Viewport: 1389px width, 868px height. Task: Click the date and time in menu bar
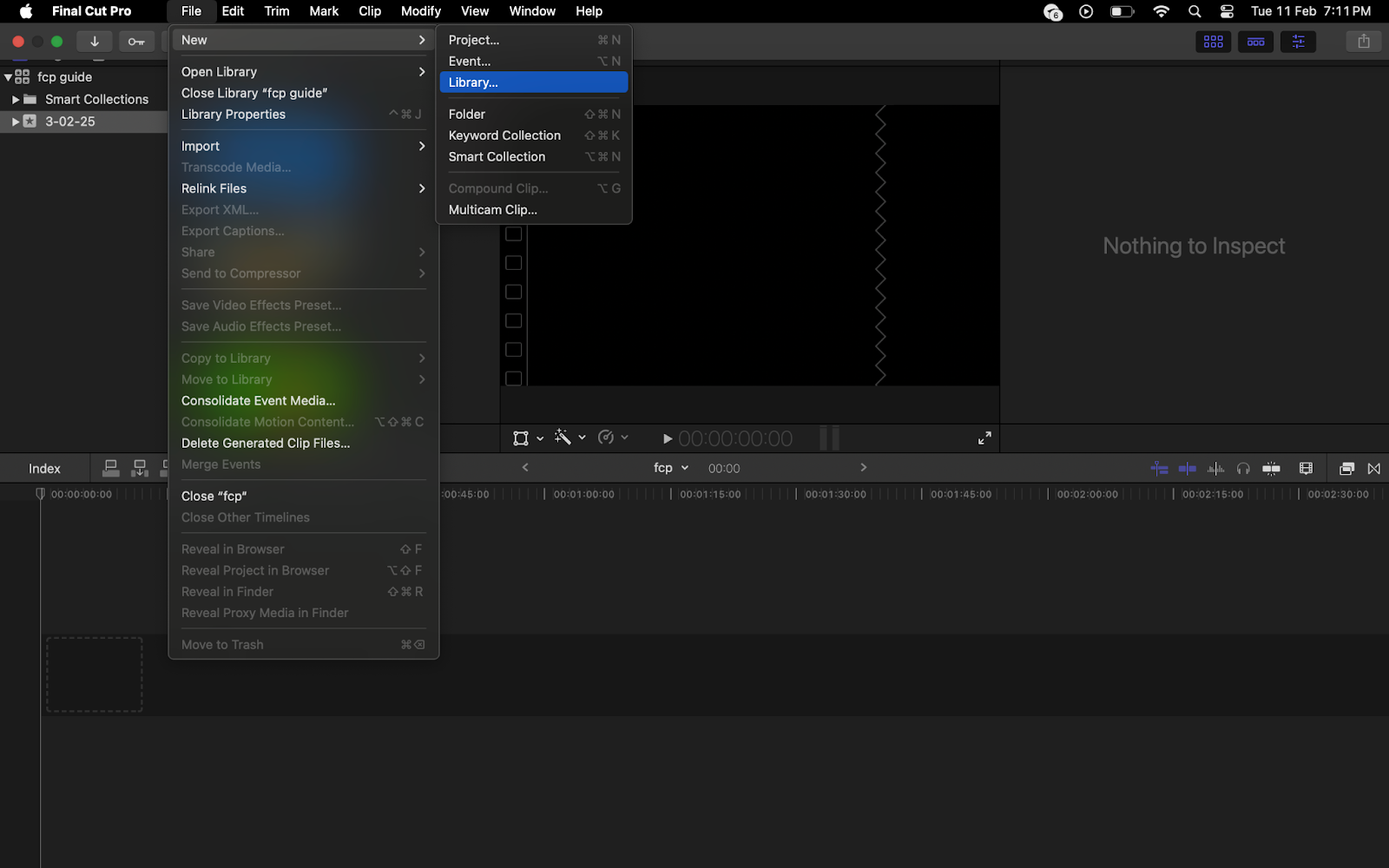pos(1311,11)
